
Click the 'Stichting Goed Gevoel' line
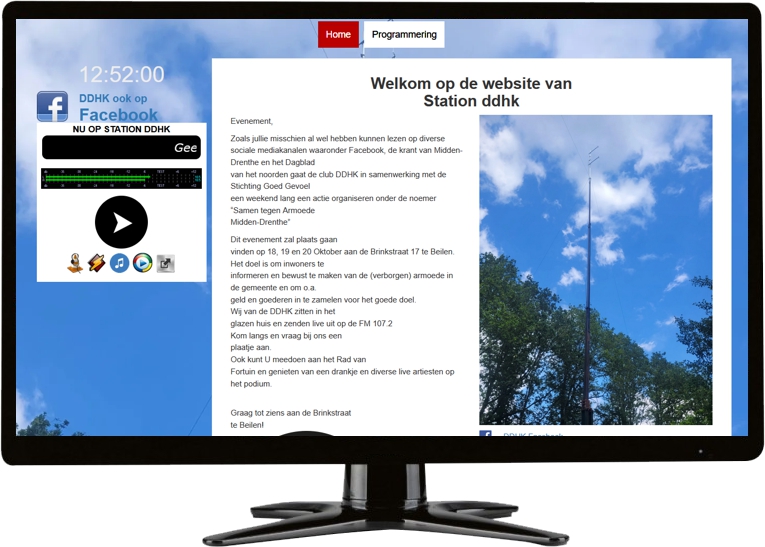tap(270, 186)
